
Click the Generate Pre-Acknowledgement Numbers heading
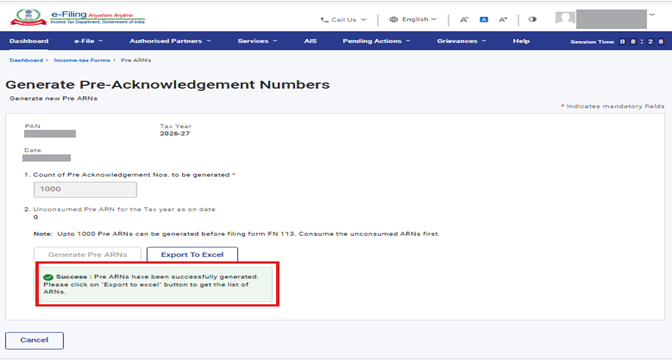point(168,85)
